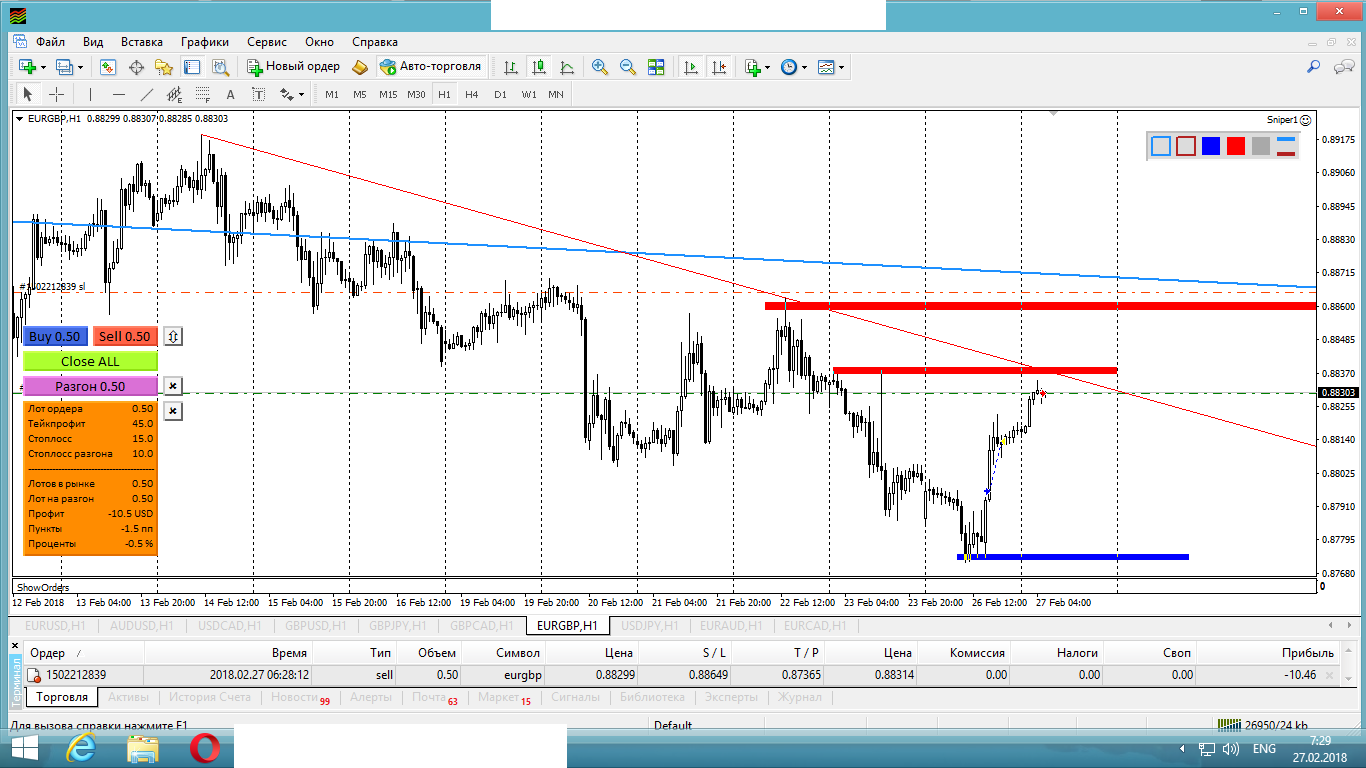Switch to the M1 timeframe

click(x=332, y=94)
